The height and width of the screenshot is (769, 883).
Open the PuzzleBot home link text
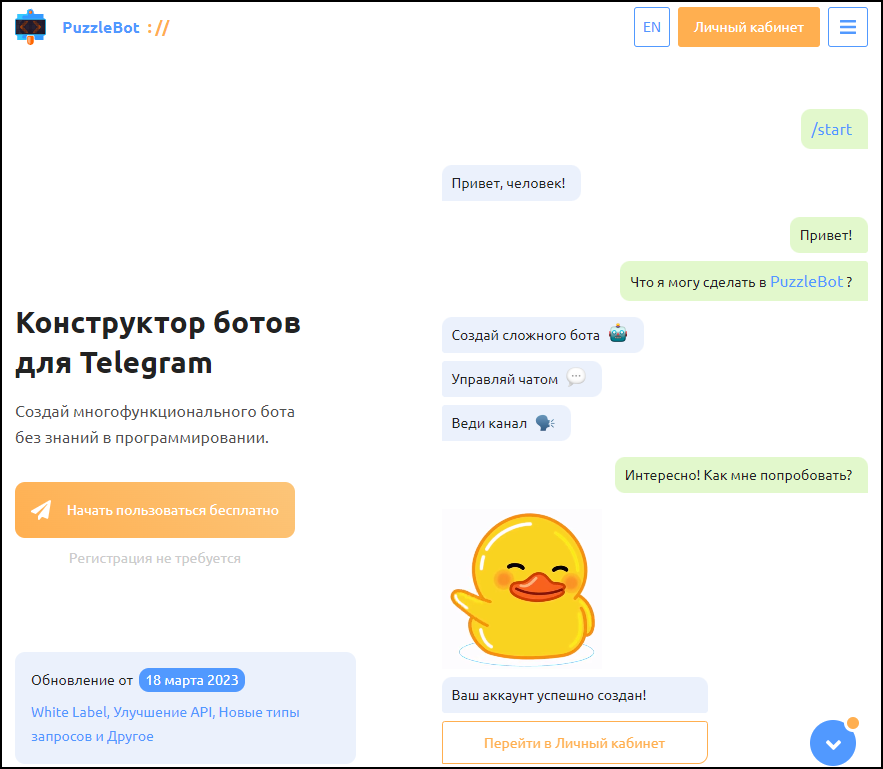pyautogui.click(x=101, y=28)
